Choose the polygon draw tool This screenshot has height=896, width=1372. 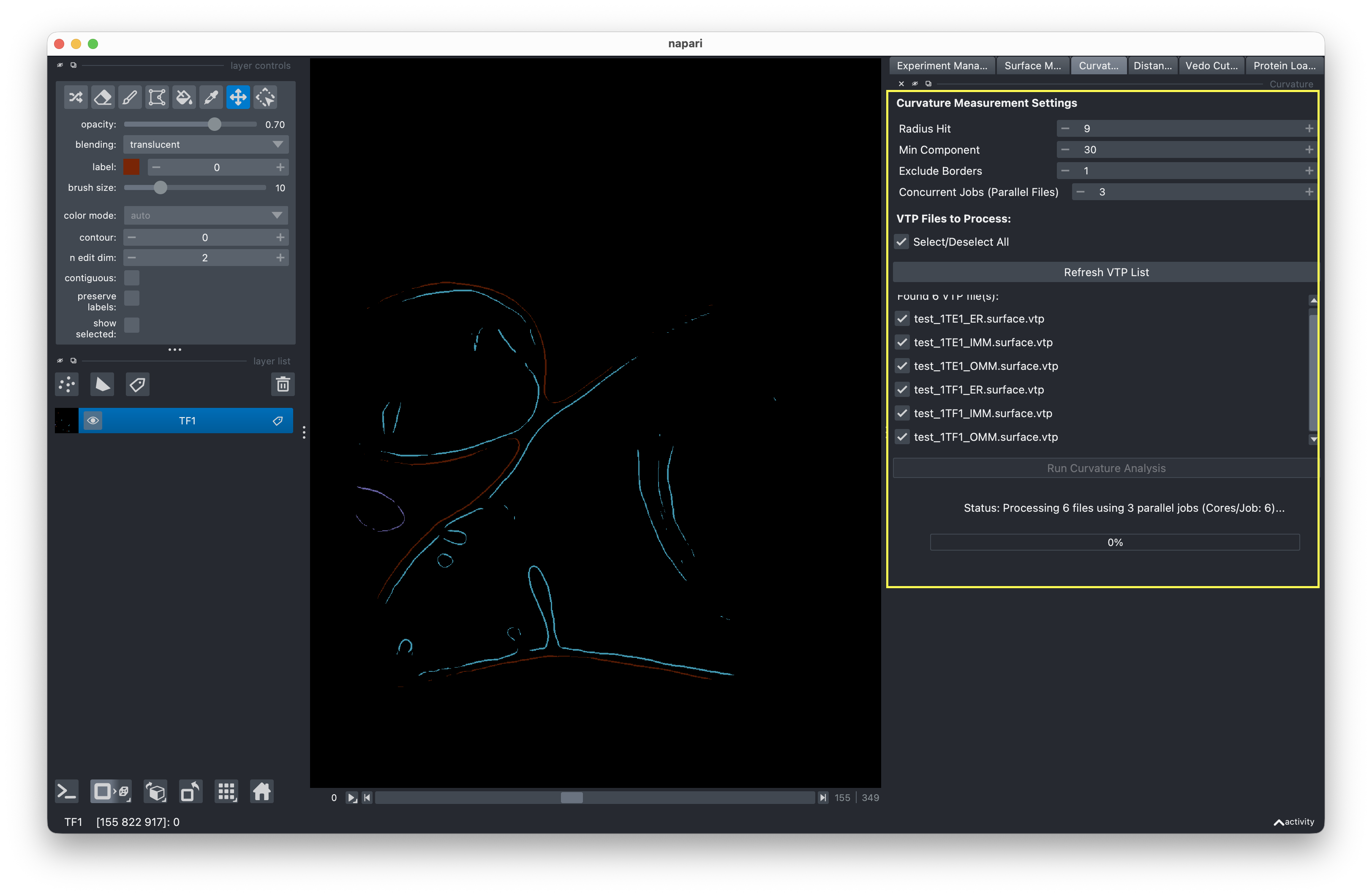pyautogui.click(x=157, y=98)
